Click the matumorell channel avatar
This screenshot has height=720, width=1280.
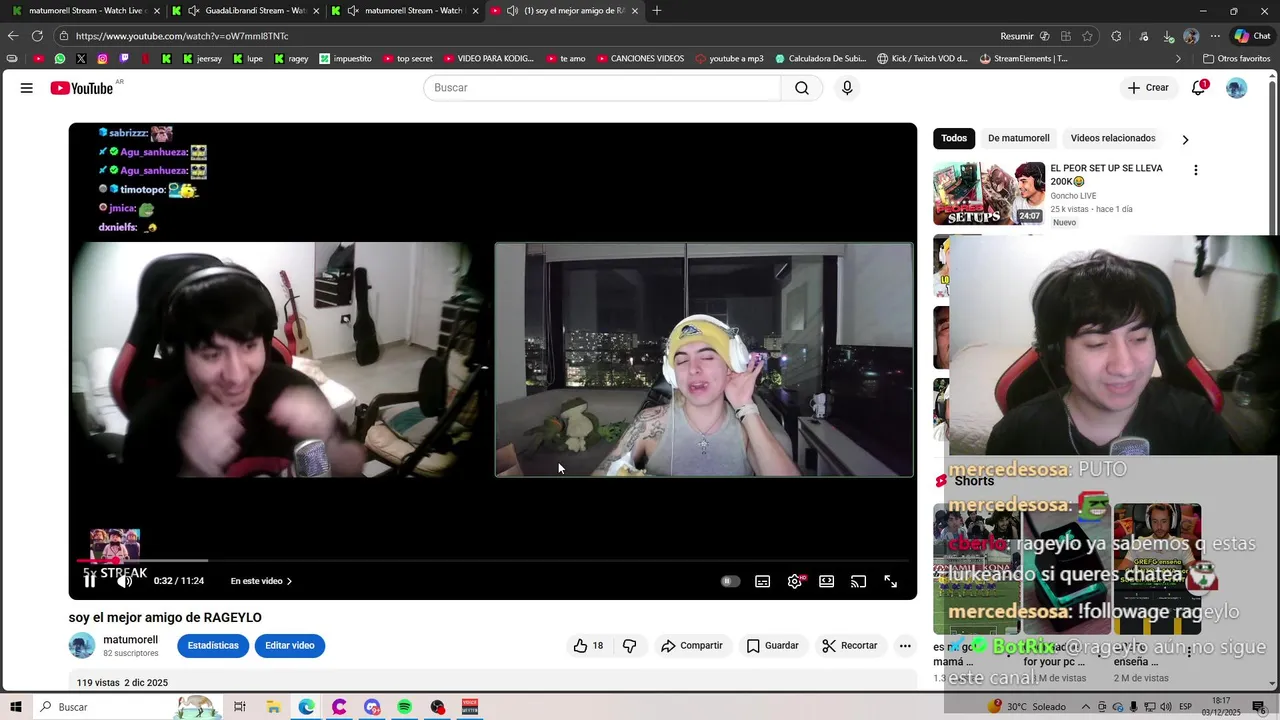(x=82, y=646)
